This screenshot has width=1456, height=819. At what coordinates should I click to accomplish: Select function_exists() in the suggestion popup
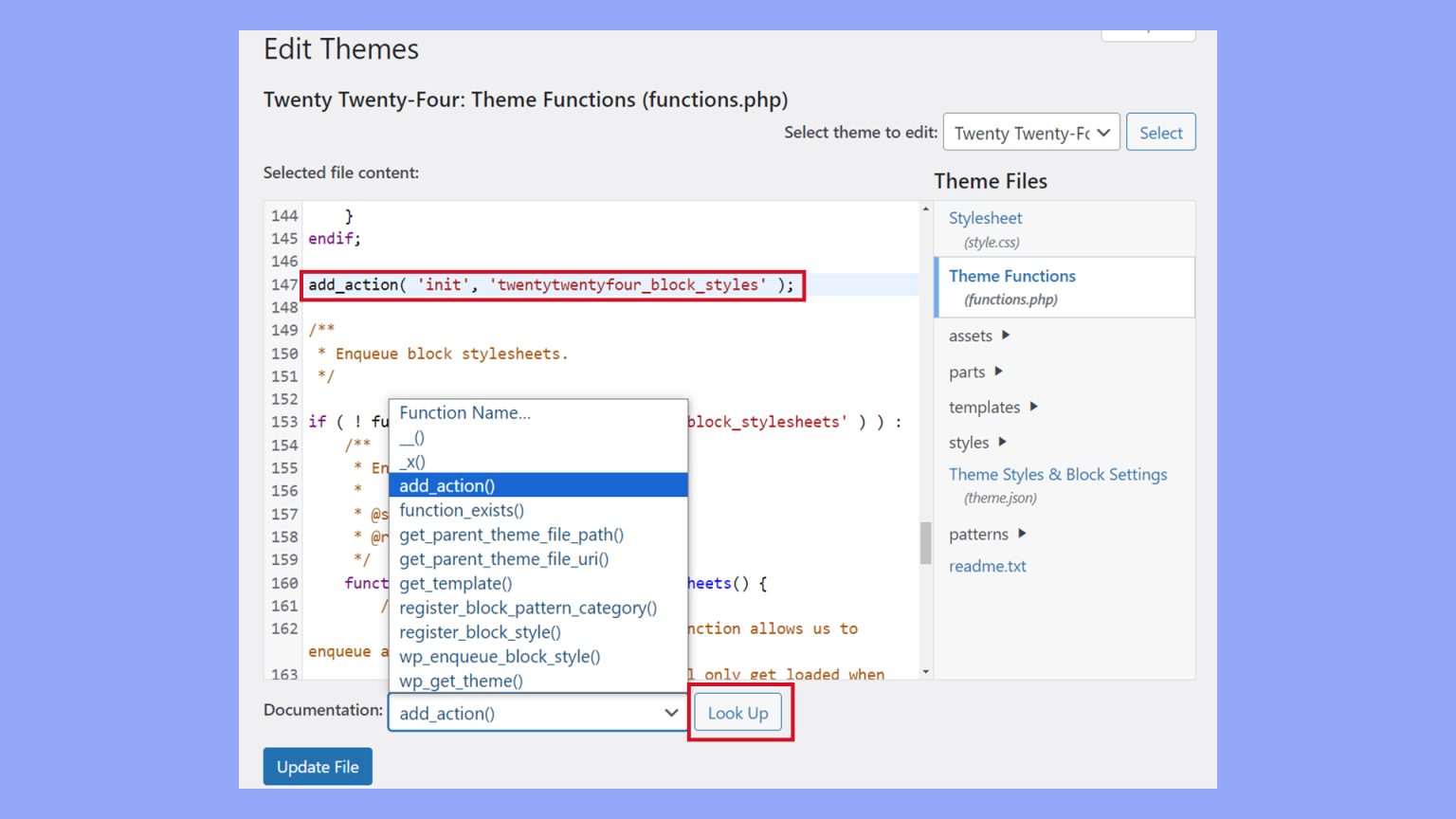462,510
